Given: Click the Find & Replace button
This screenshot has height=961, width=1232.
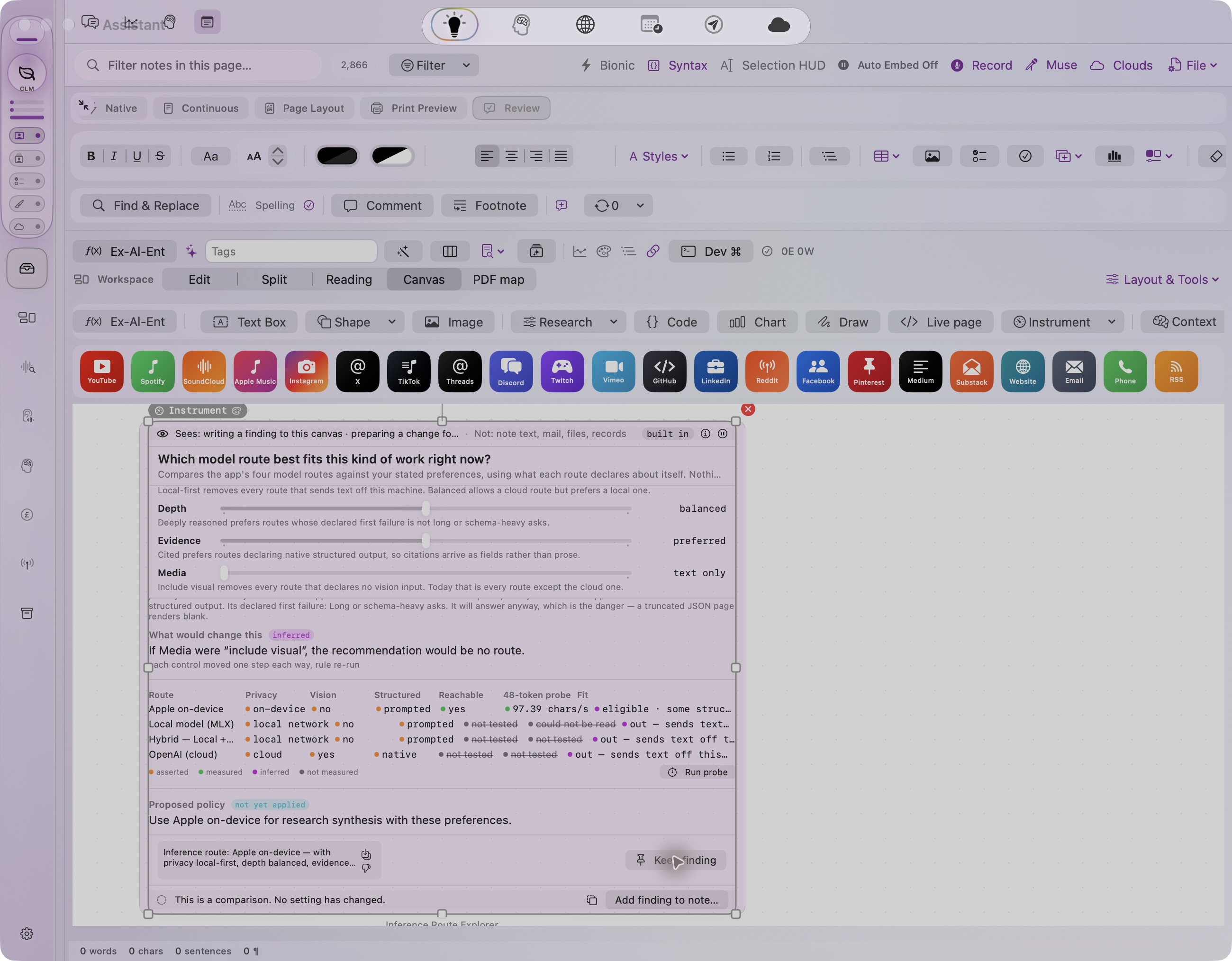Looking at the screenshot, I should point(145,206).
